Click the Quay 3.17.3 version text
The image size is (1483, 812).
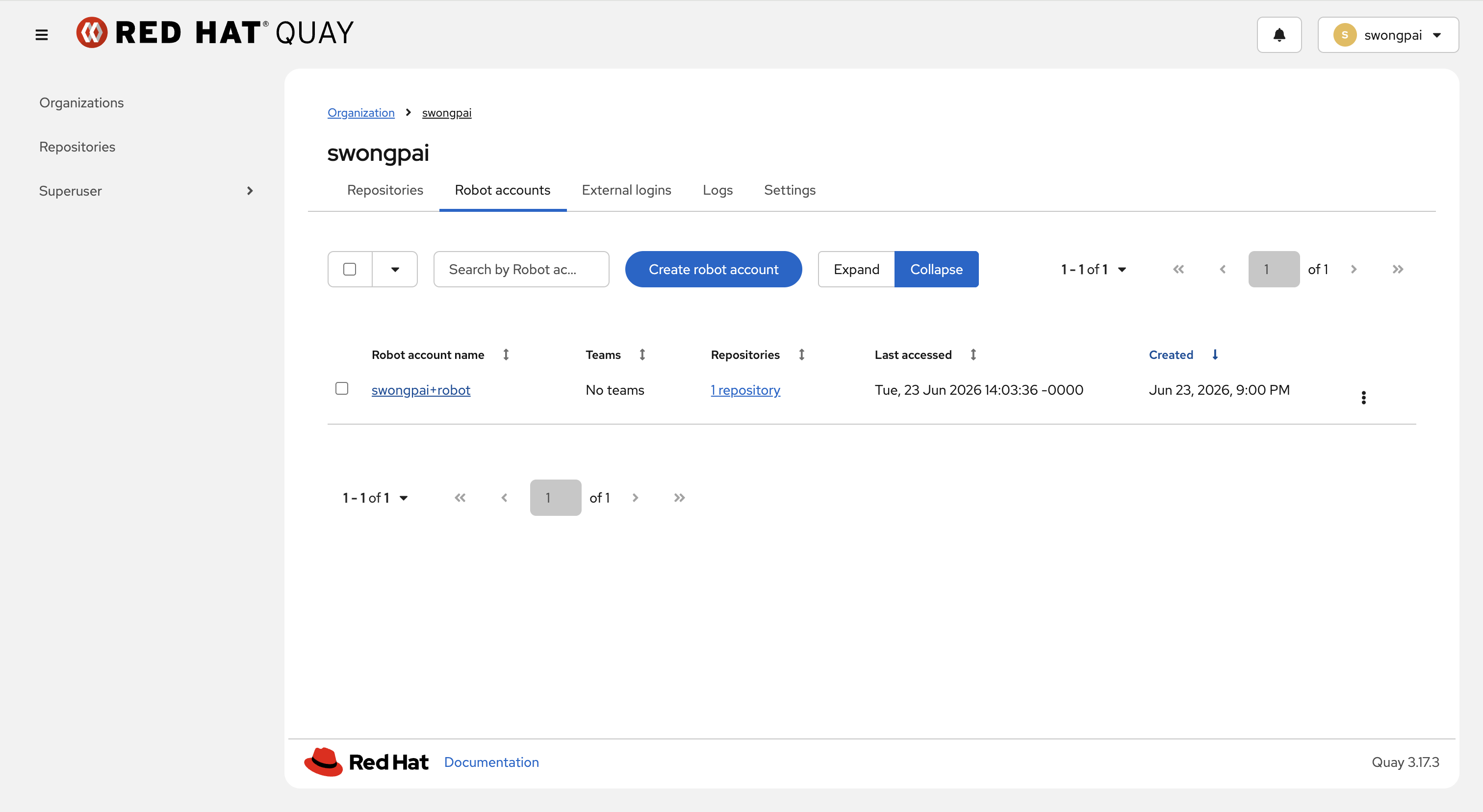(1405, 762)
